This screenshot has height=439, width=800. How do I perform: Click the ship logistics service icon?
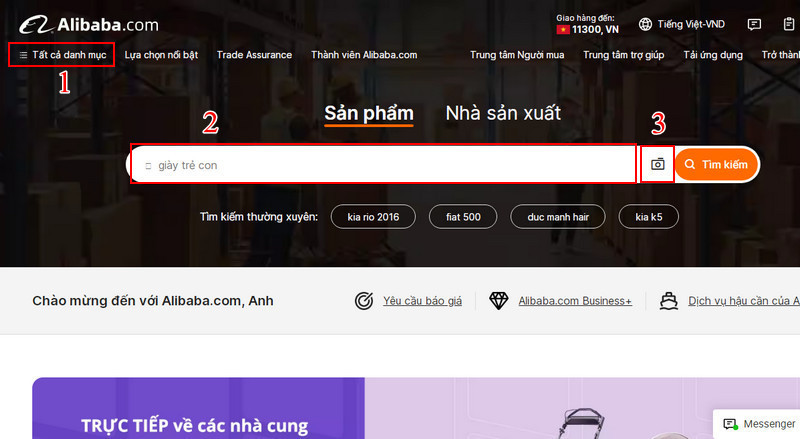669,301
